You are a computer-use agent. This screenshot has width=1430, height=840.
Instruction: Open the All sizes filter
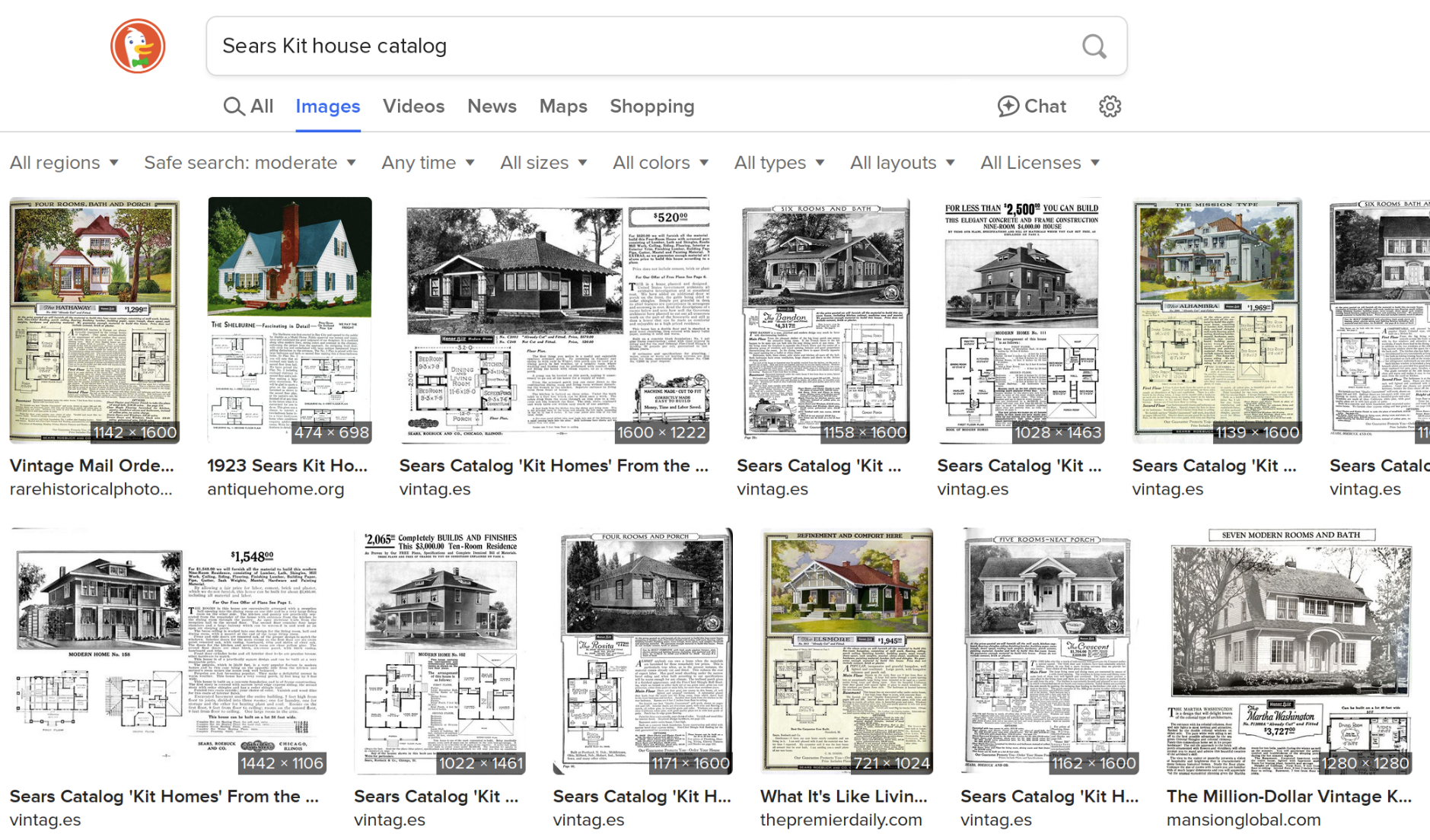(543, 163)
